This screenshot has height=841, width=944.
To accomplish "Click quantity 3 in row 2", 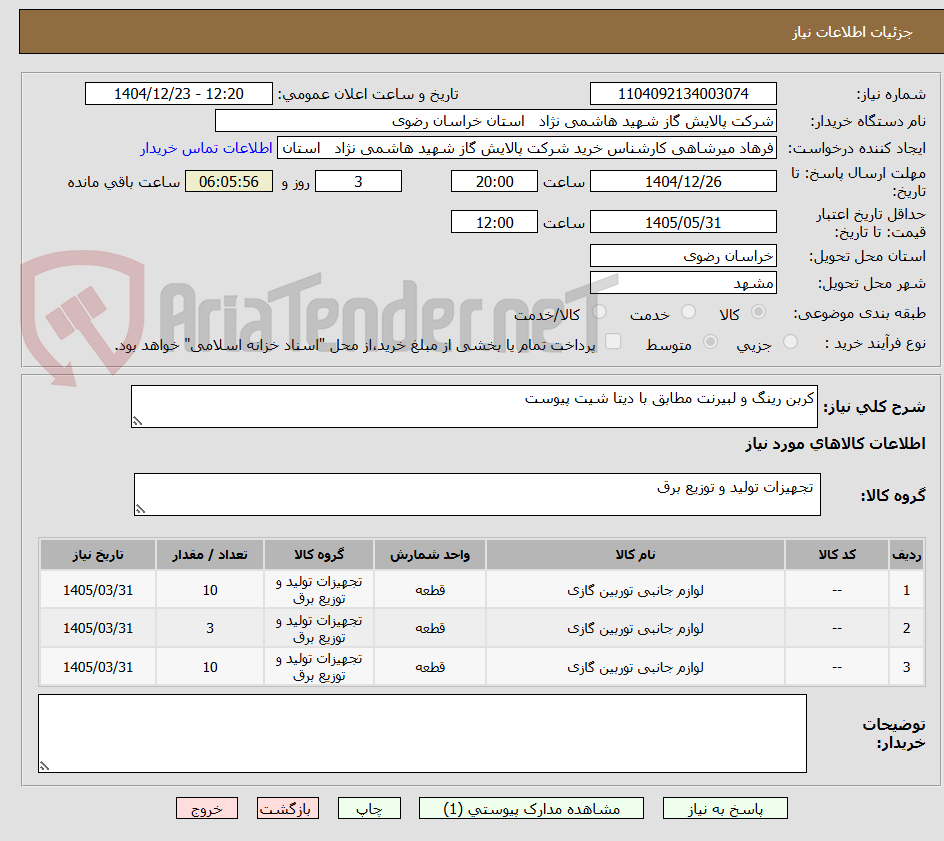I will (210, 628).
